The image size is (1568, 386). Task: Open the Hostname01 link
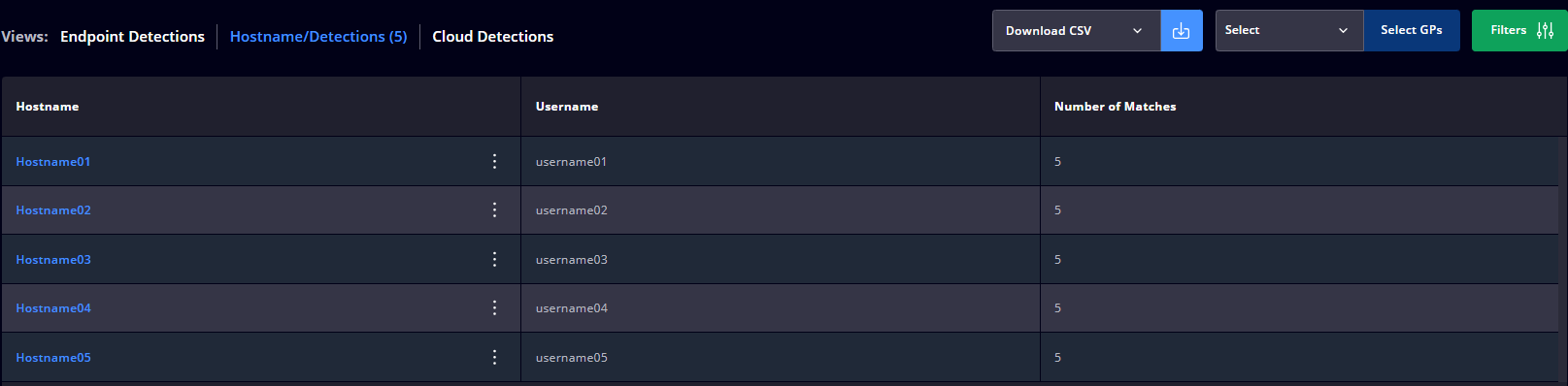(x=53, y=162)
